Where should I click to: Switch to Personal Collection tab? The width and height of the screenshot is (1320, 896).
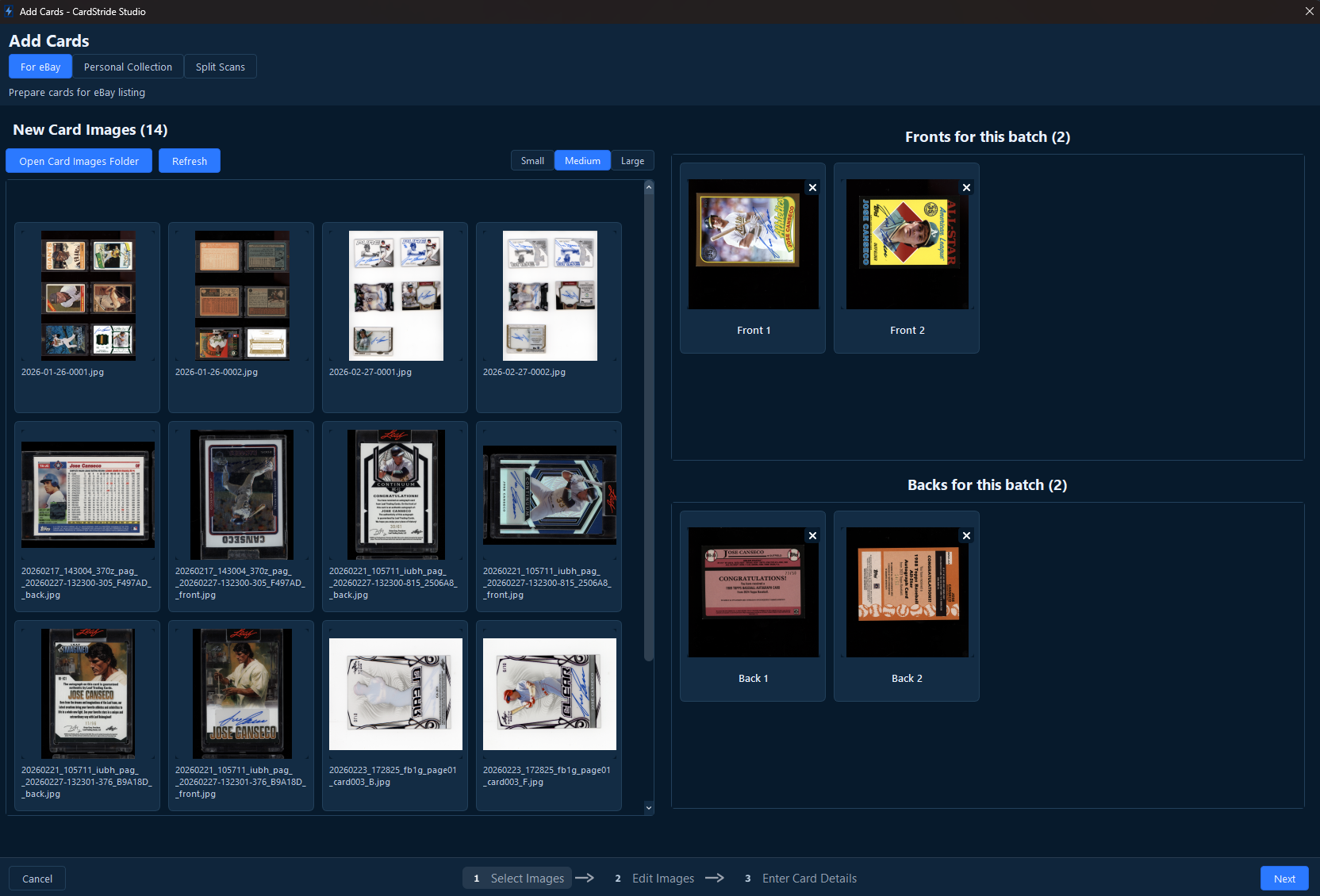[x=128, y=67]
